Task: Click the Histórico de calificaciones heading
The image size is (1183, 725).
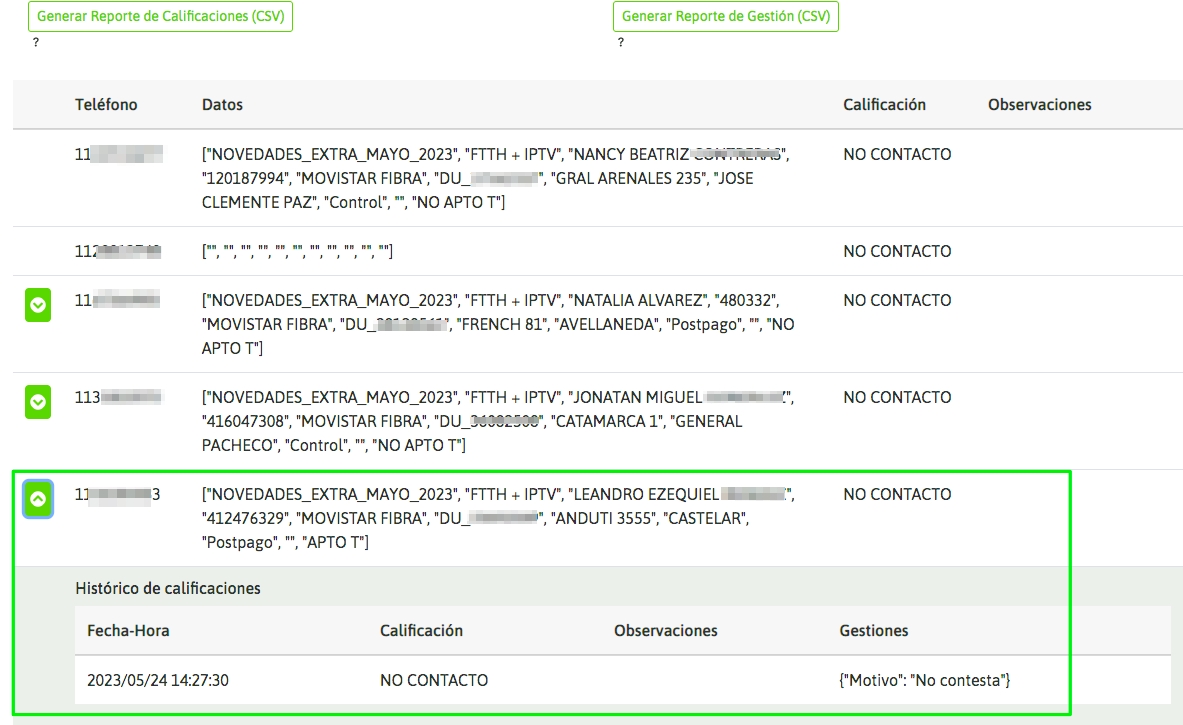Action: coord(168,589)
